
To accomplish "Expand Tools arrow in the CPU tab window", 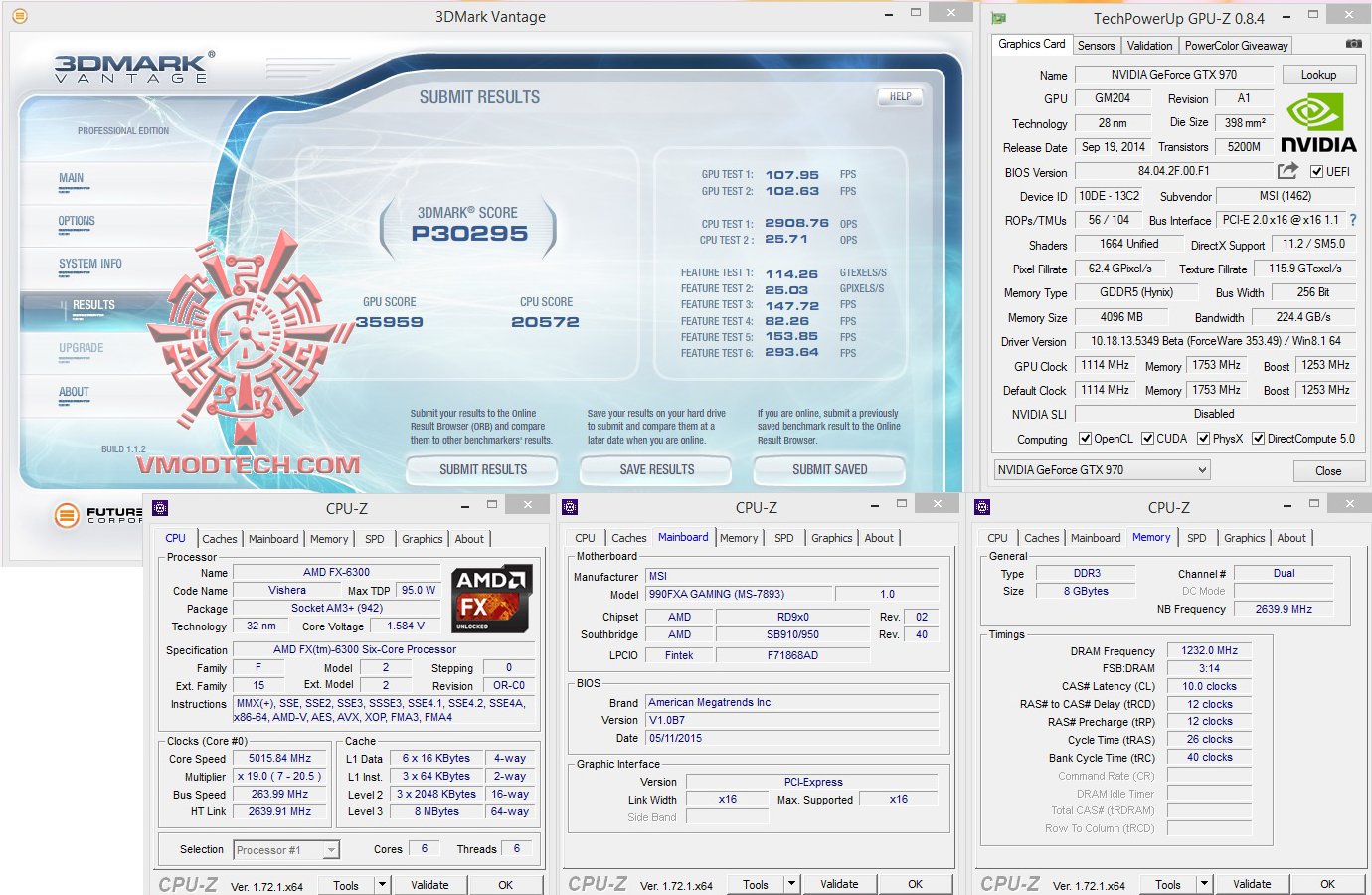I will point(383,885).
